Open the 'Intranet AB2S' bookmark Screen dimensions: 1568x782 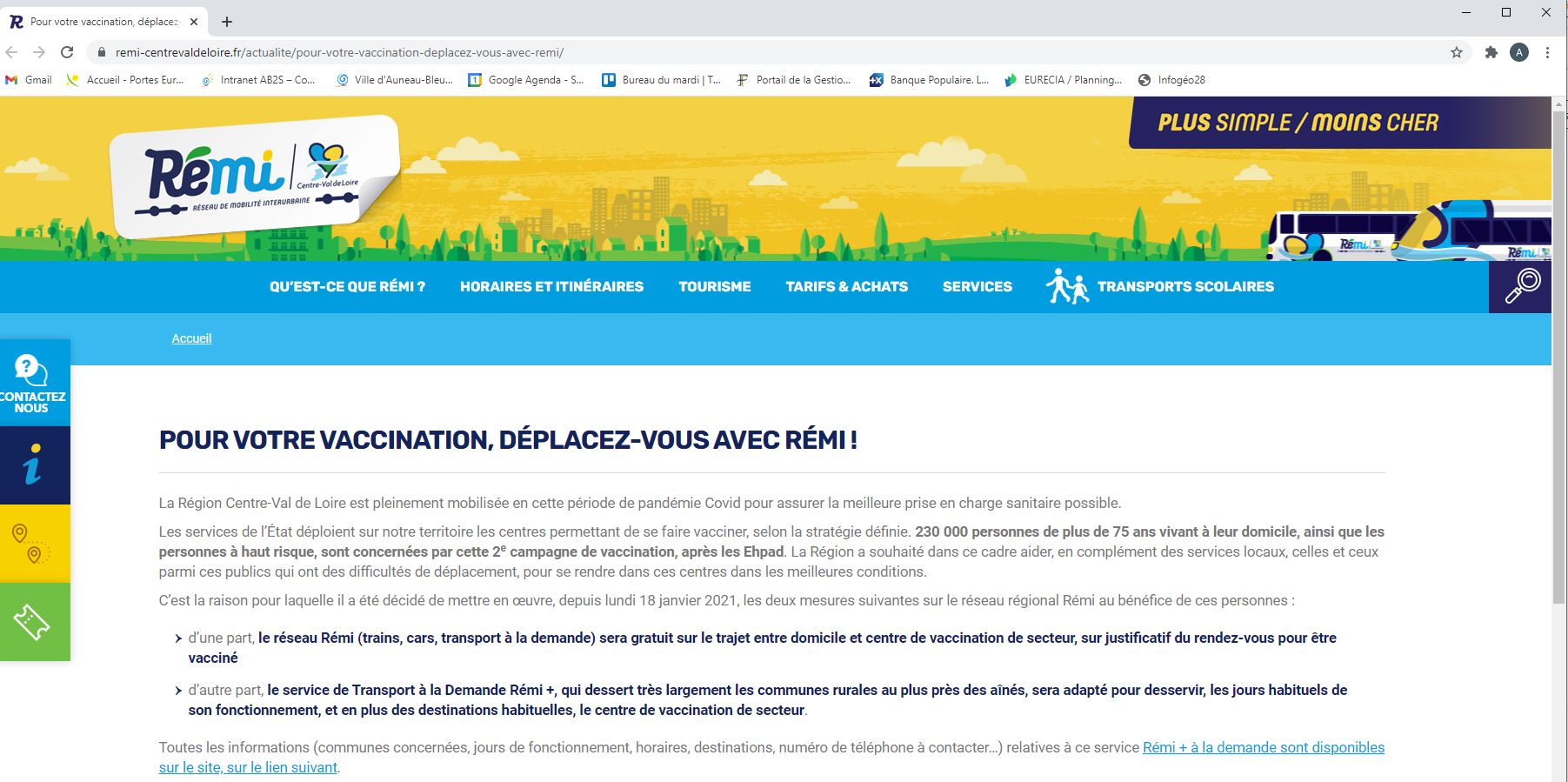coord(258,80)
